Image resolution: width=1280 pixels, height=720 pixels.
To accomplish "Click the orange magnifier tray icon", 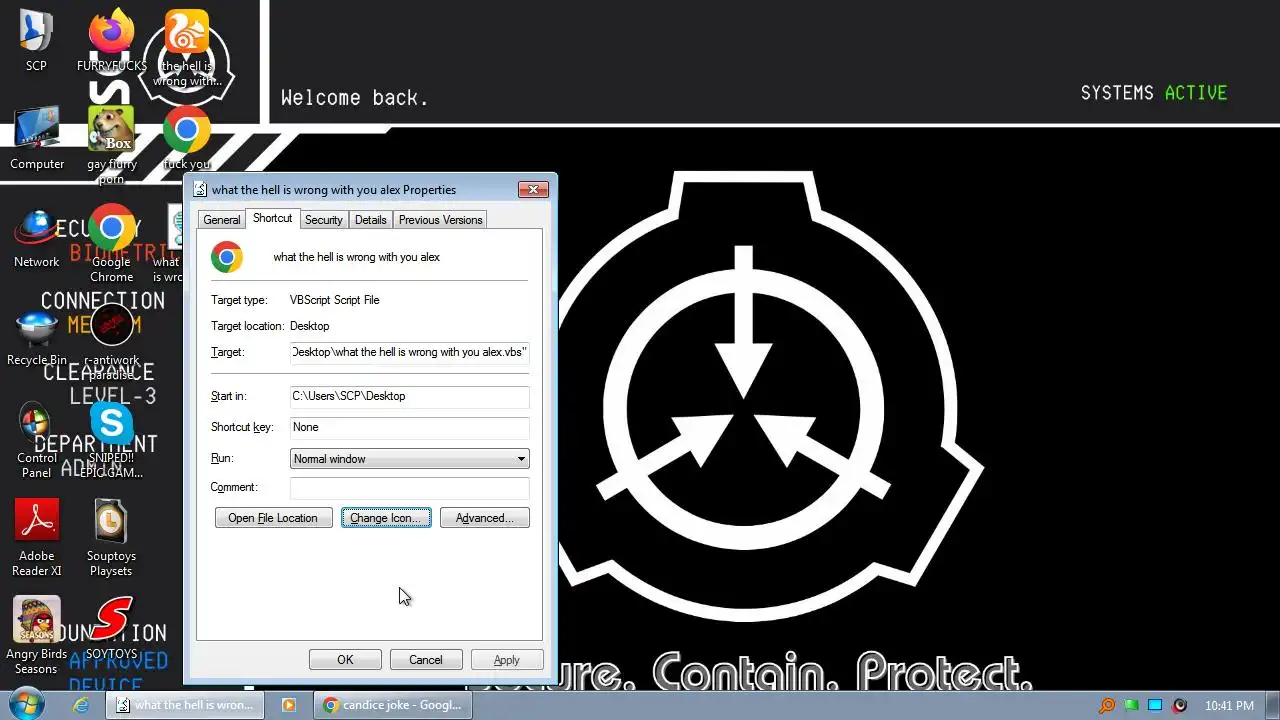I will (1107, 705).
